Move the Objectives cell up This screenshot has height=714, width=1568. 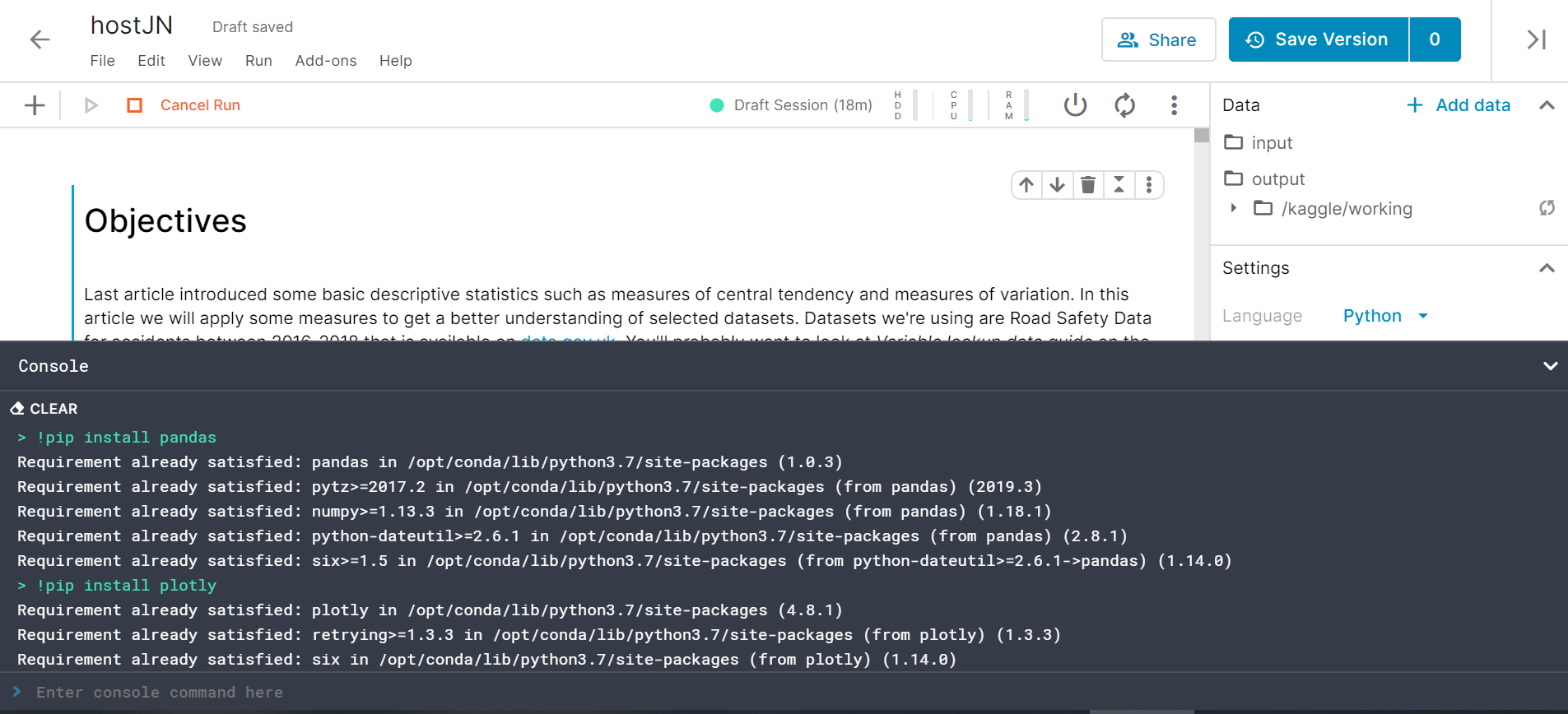(x=1026, y=185)
